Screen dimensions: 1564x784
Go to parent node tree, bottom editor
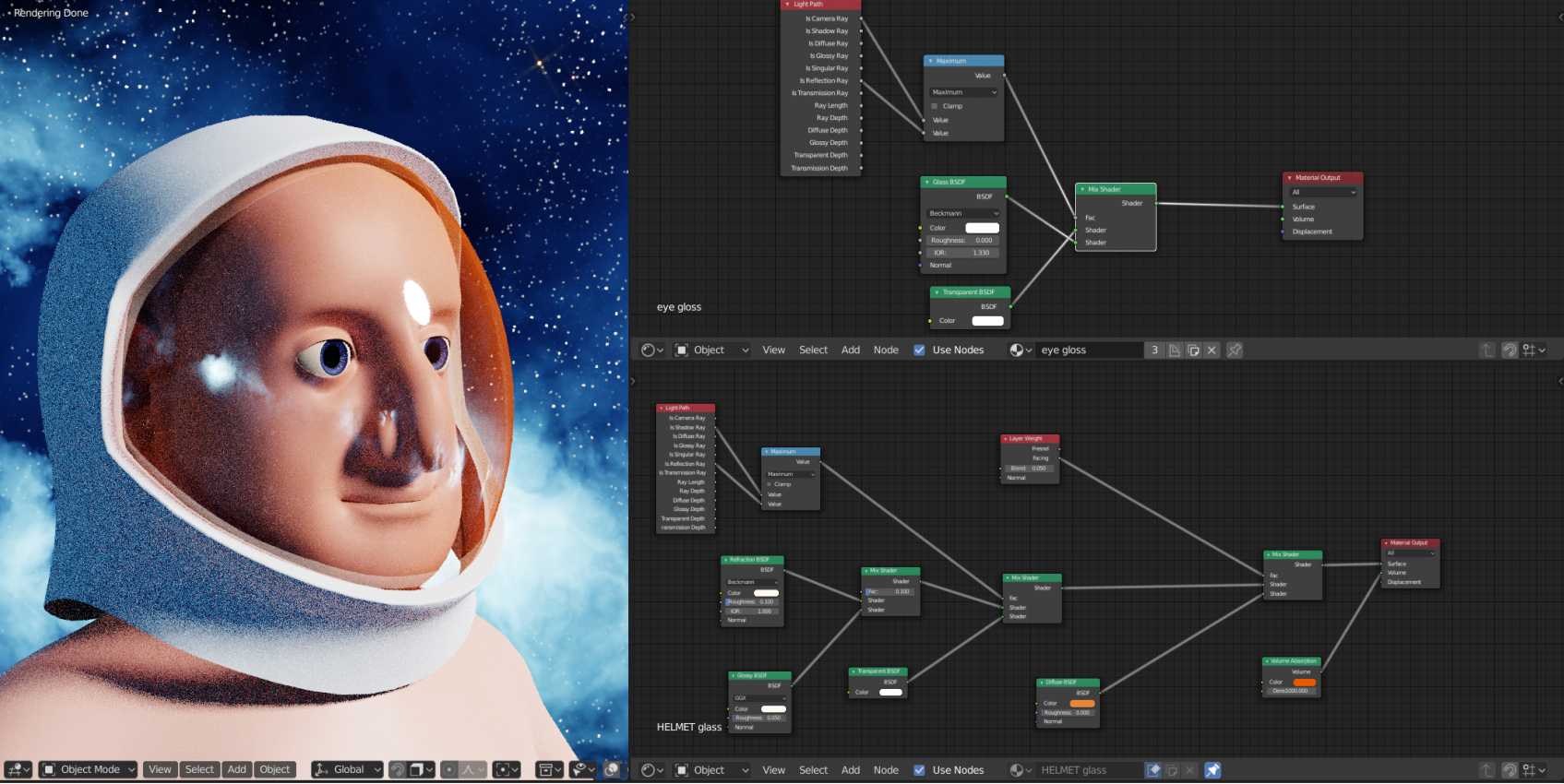[x=1486, y=770]
